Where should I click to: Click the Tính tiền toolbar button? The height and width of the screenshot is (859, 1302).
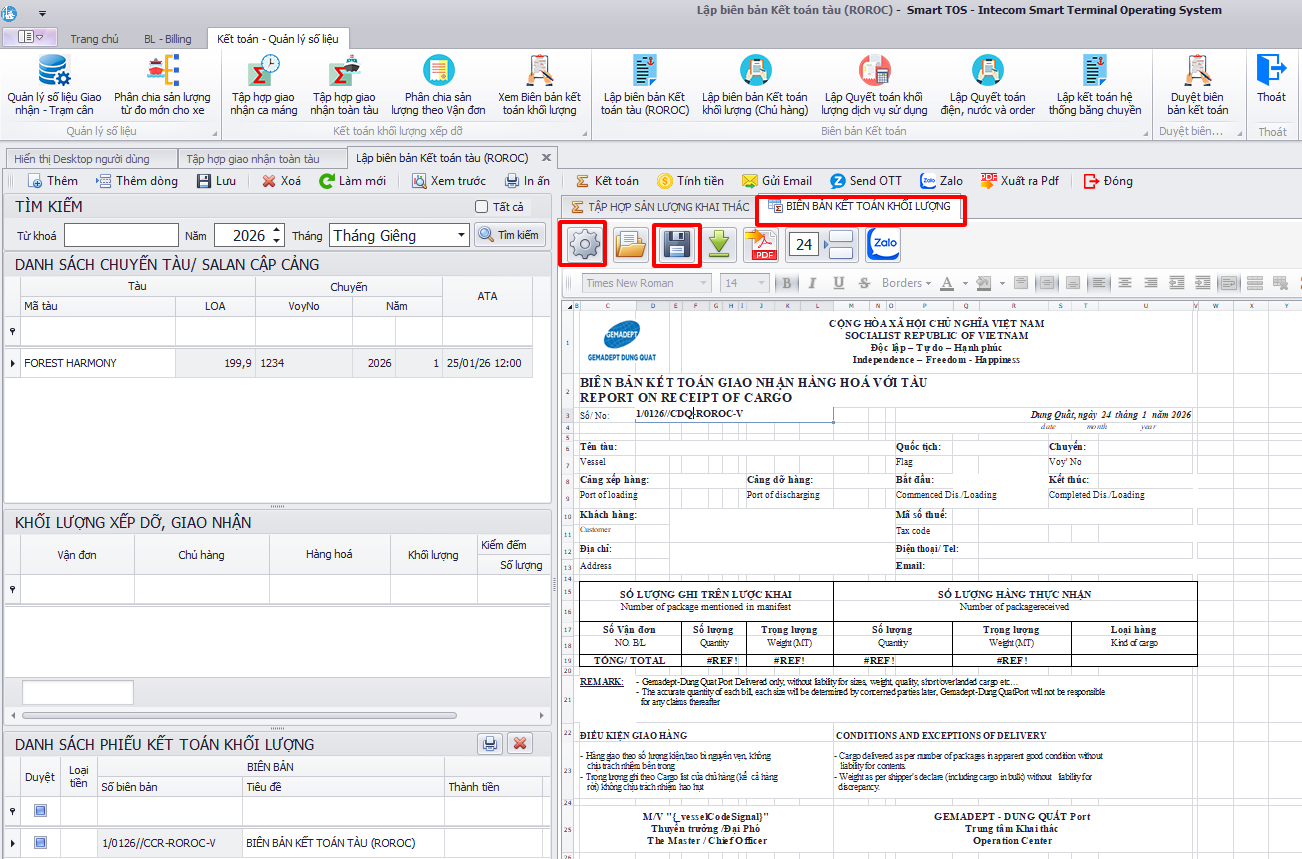690,181
